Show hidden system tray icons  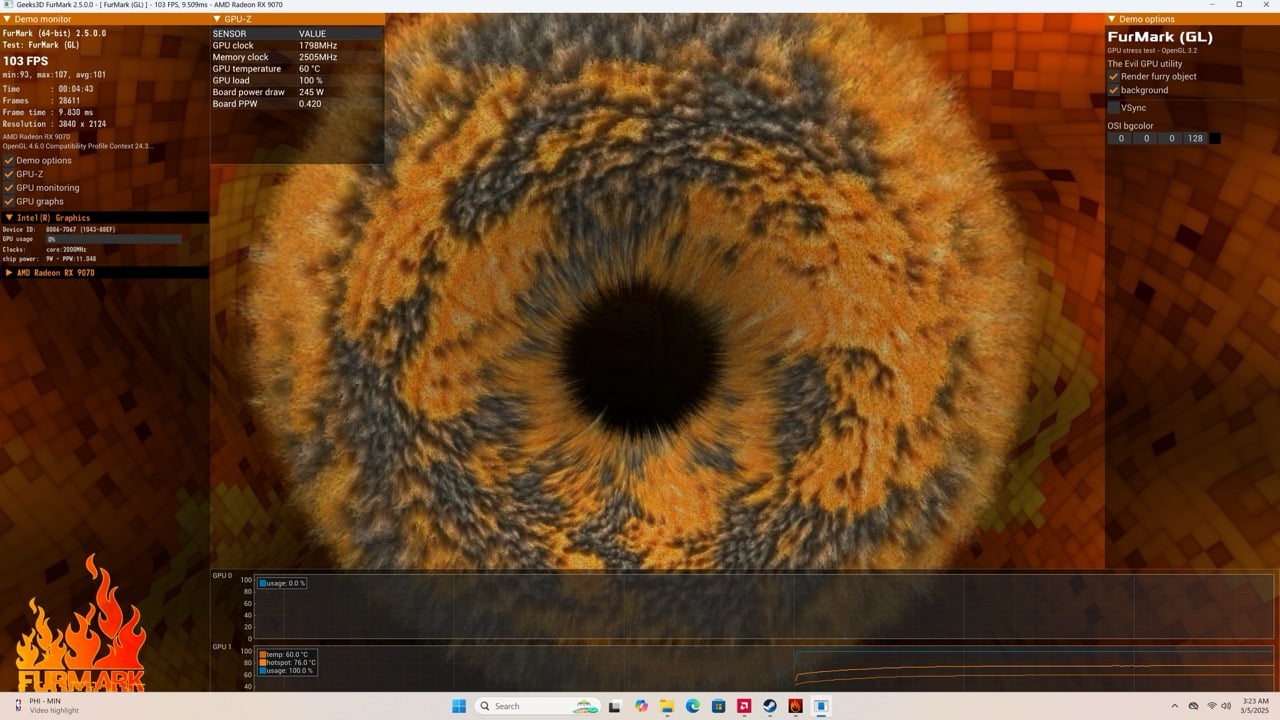coord(1175,706)
